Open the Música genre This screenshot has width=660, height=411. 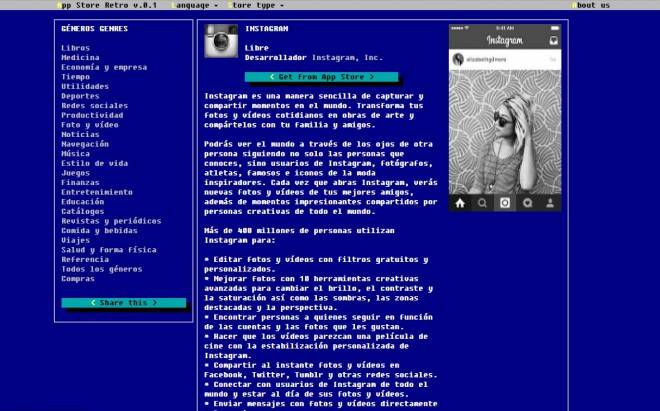tap(75, 154)
